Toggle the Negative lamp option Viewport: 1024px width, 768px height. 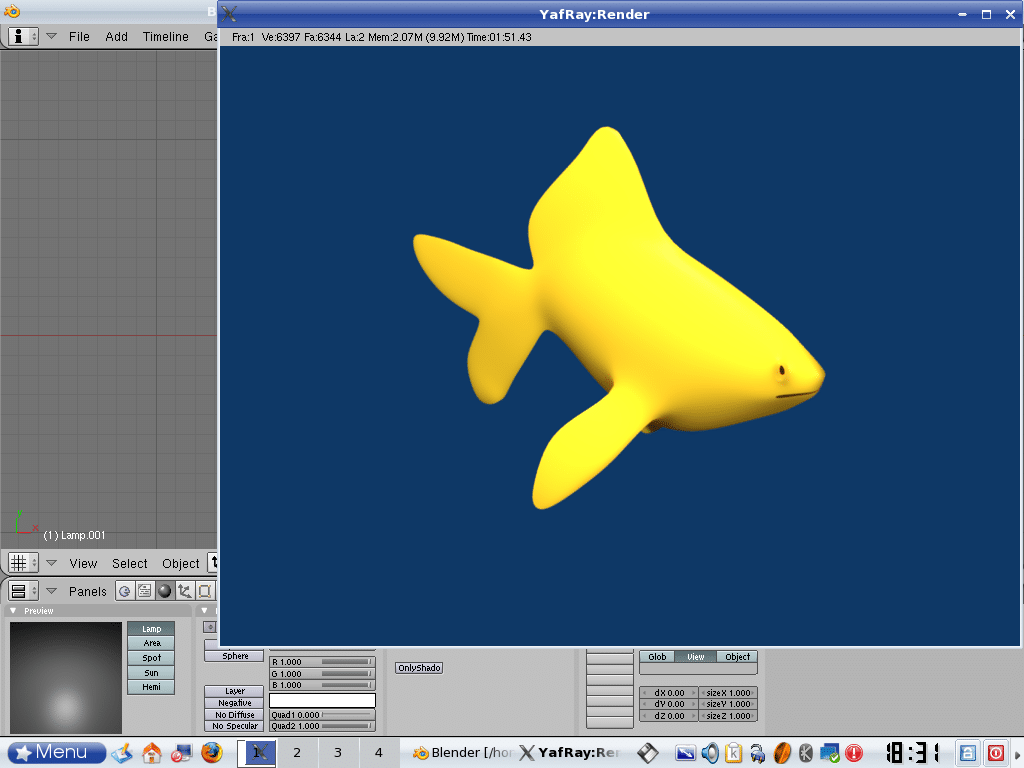coord(234,703)
